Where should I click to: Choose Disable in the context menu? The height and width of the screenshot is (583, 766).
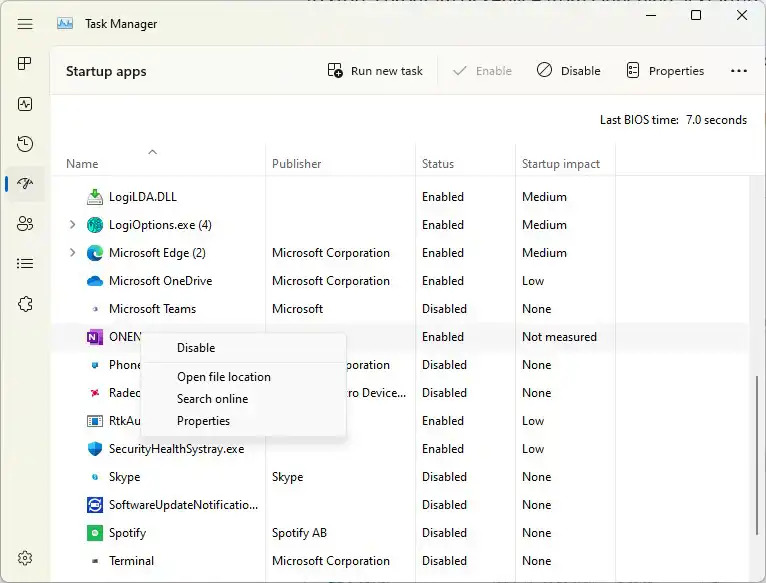click(196, 348)
